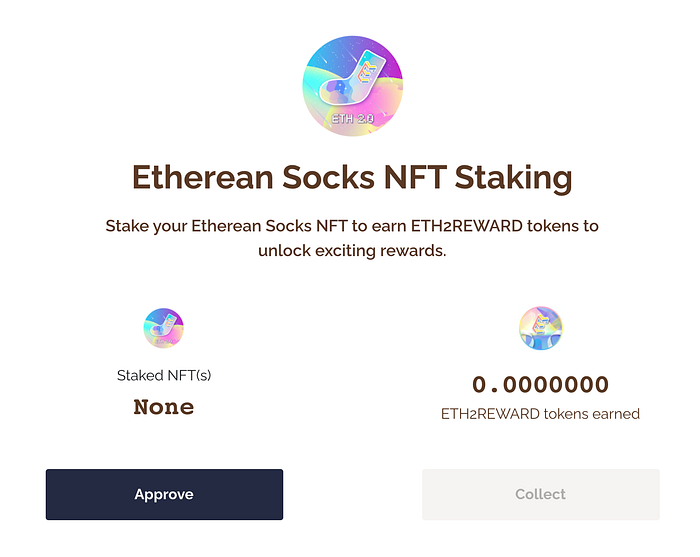Click the 0.0000000 earned balance
This screenshot has width=700, height=557.
[x=541, y=385]
